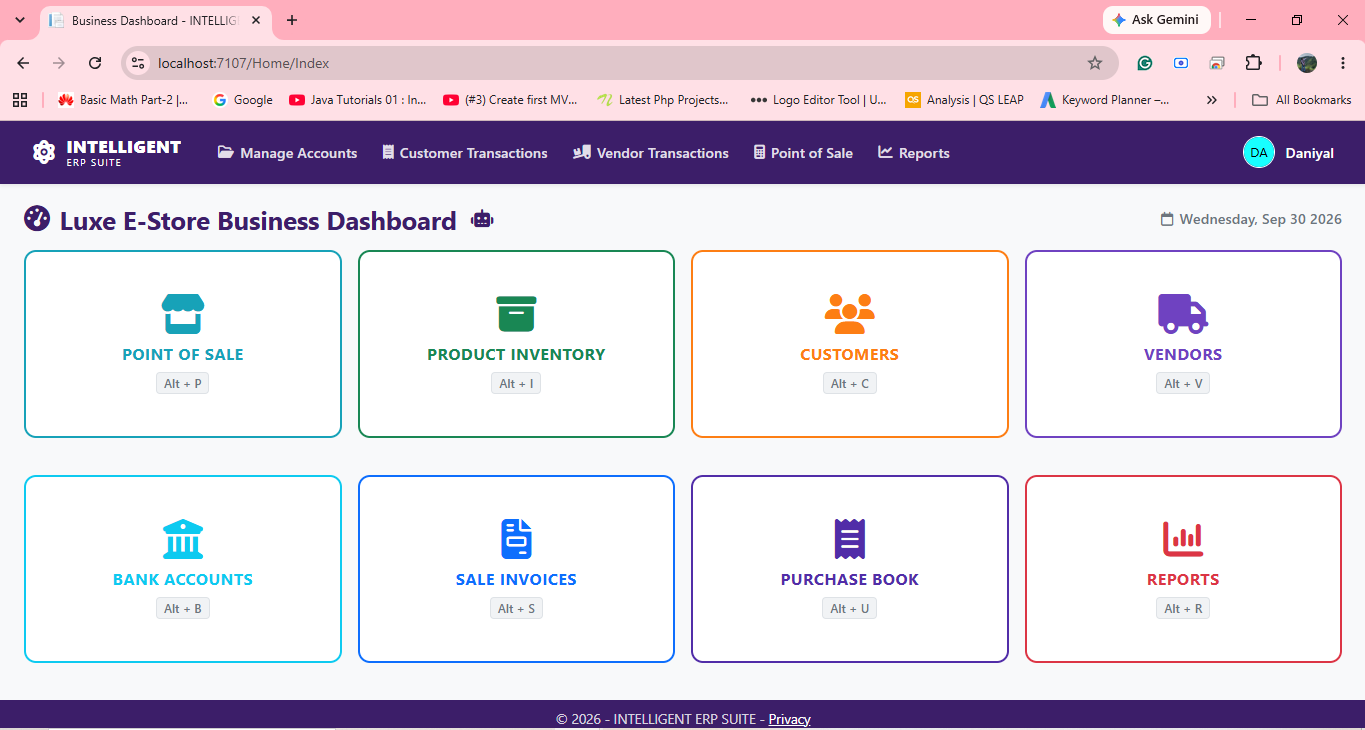
Task: Click the Alt + P shortcut badge
Action: click(183, 383)
